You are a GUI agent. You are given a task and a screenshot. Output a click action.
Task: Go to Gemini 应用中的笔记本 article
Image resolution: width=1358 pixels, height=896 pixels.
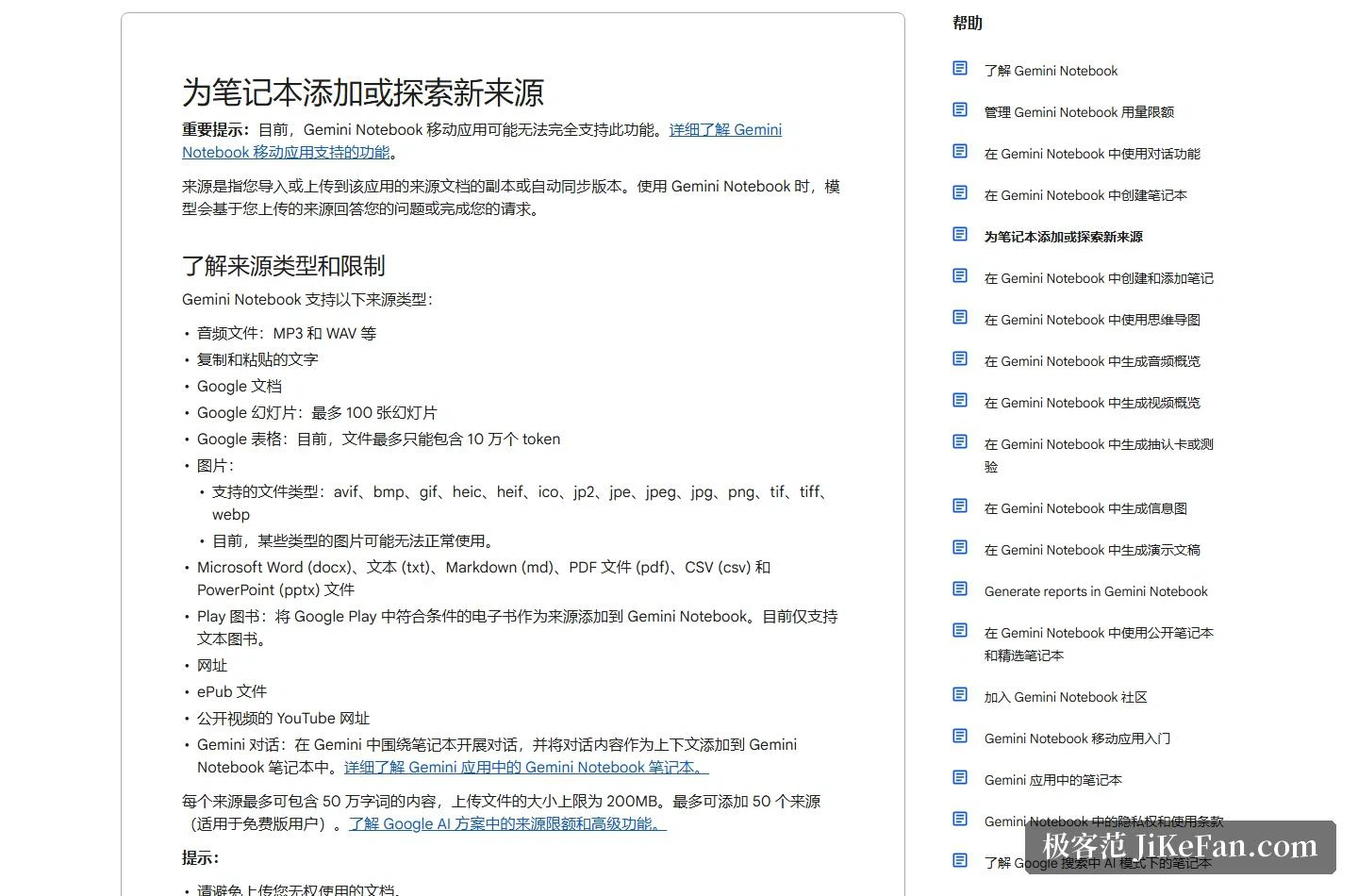tap(1052, 780)
